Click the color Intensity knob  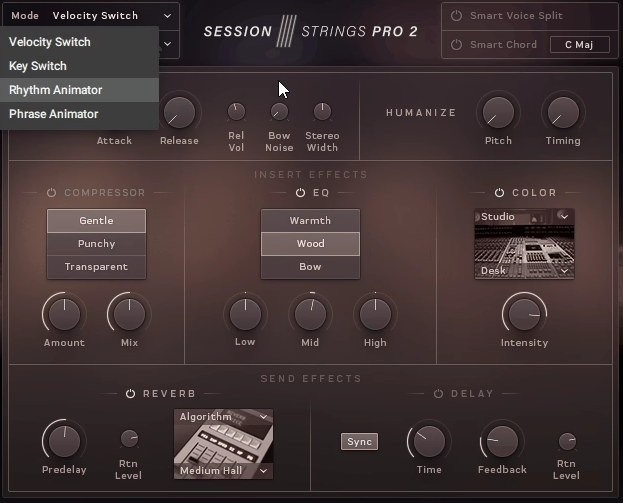click(x=524, y=314)
